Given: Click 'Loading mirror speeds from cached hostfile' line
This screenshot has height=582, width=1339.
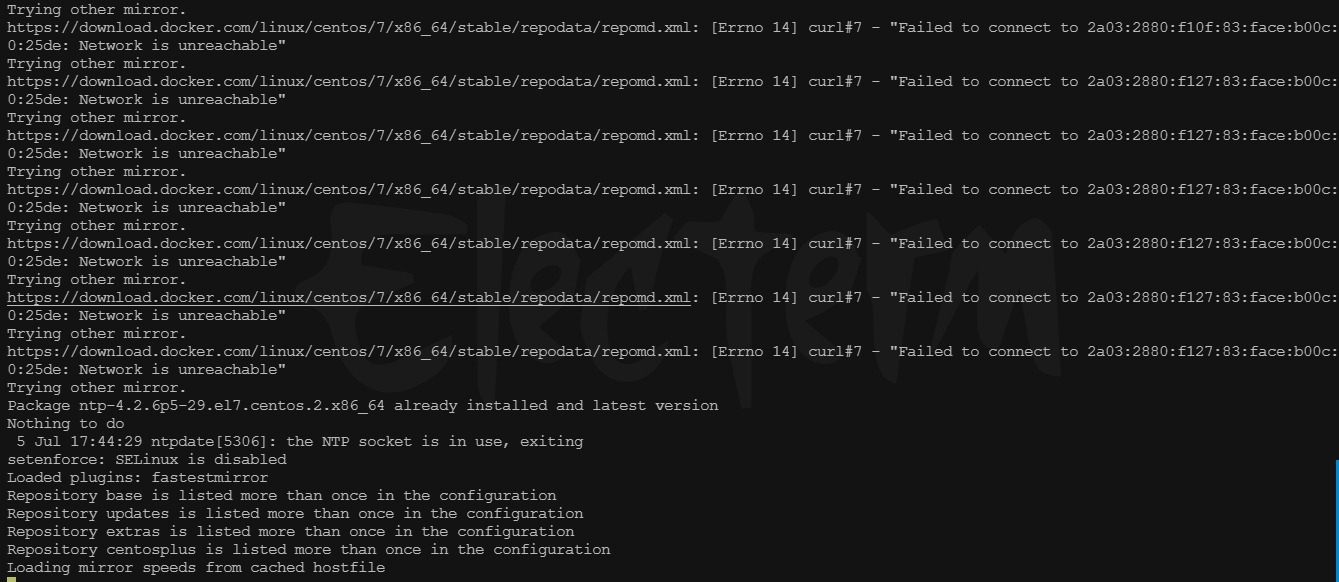Looking at the screenshot, I should pos(196,567).
